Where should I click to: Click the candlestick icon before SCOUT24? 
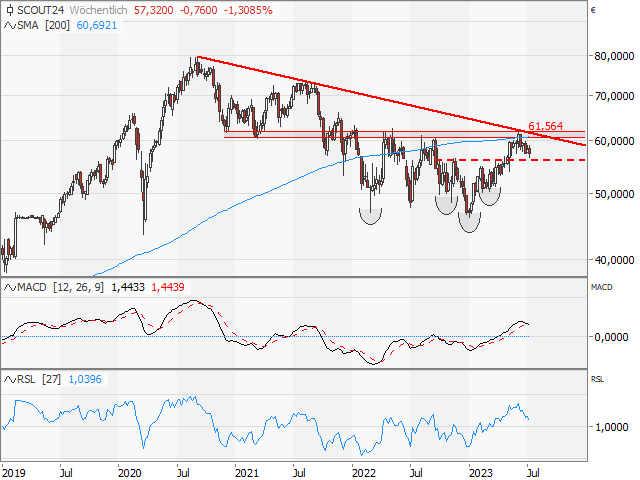(x=10, y=10)
